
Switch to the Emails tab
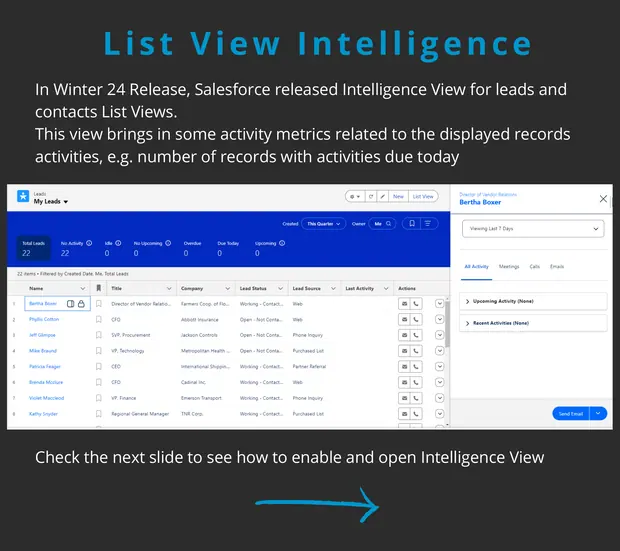557,267
